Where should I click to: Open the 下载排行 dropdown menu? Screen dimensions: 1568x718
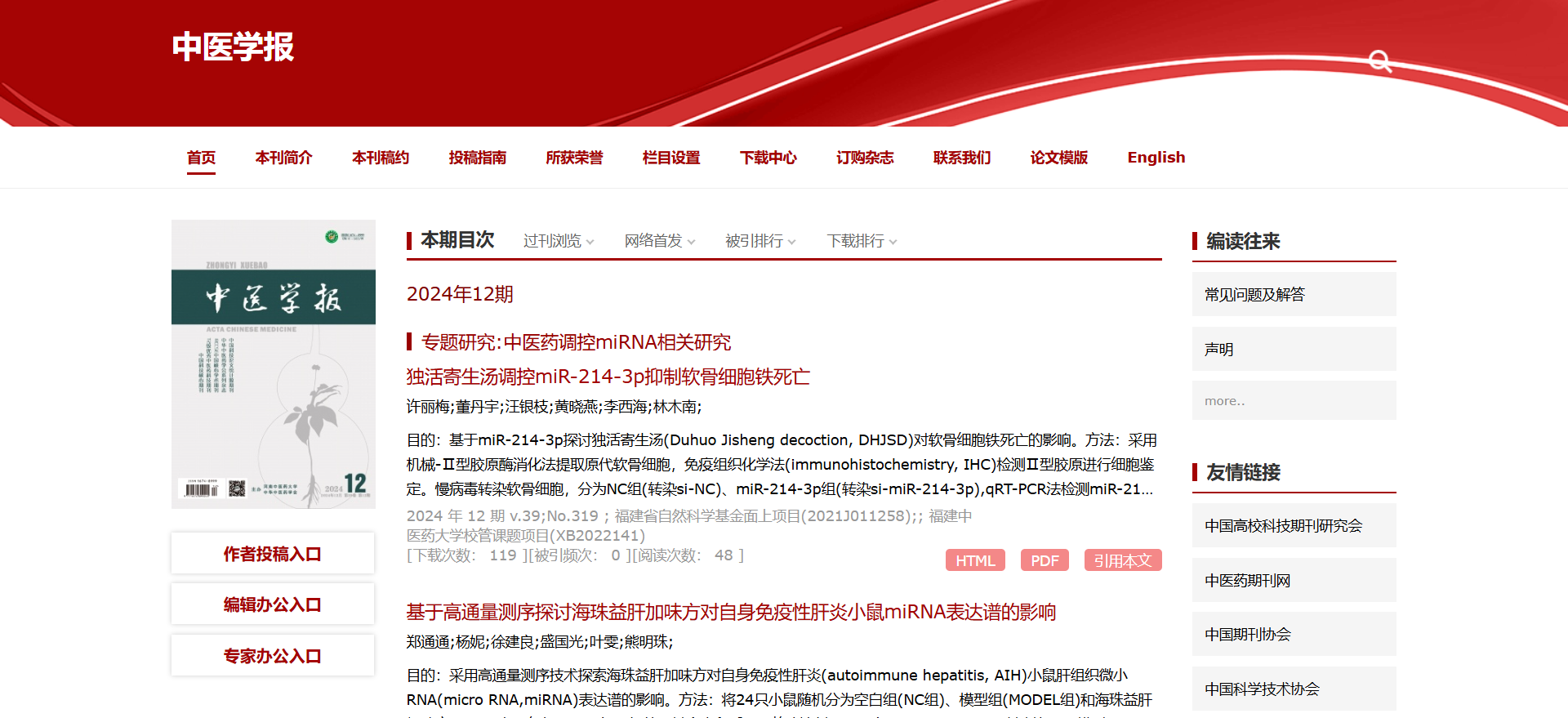(862, 241)
